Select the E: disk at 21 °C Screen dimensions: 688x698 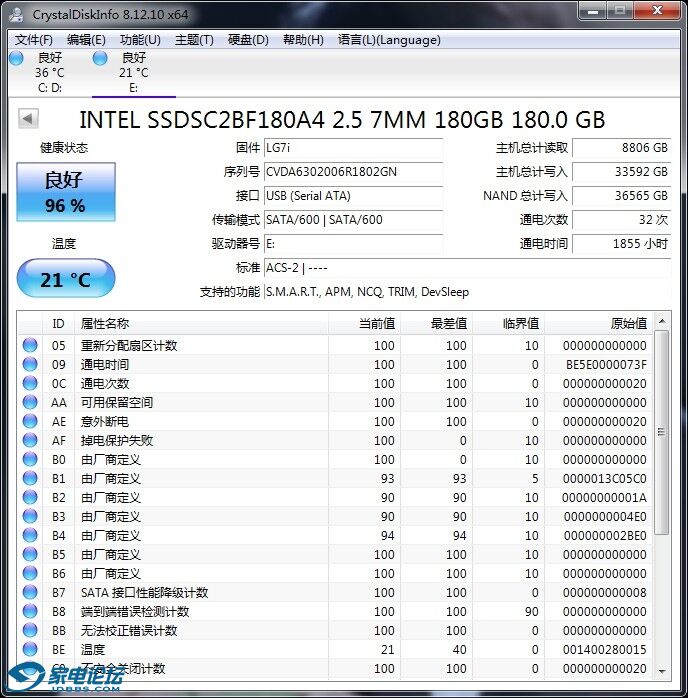click(x=134, y=73)
